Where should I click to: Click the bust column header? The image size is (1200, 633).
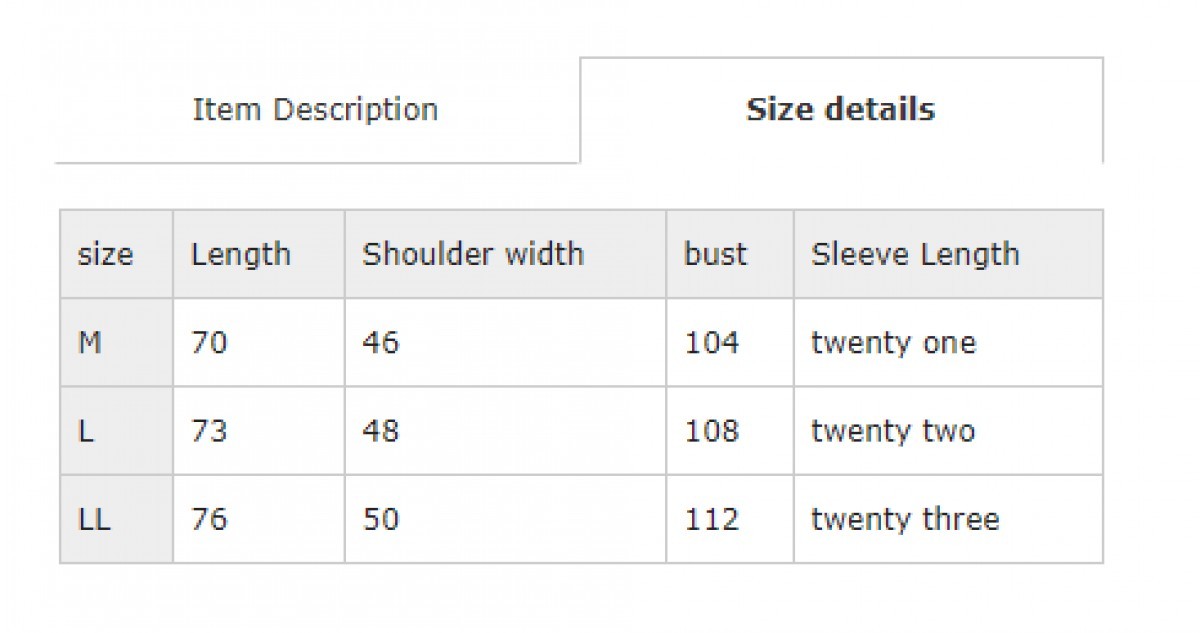point(715,254)
